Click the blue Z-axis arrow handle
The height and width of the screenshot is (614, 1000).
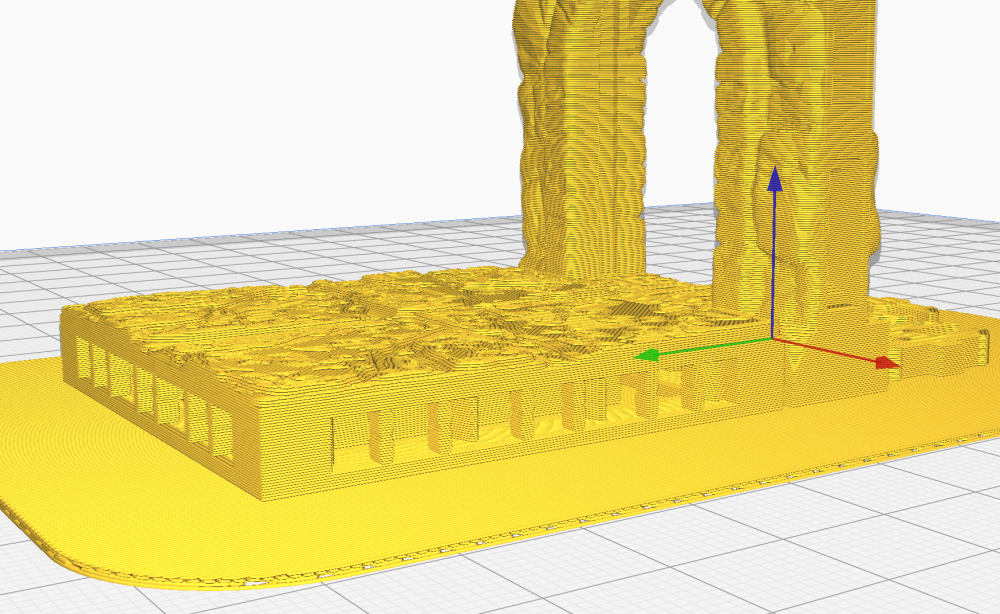click(x=774, y=179)
